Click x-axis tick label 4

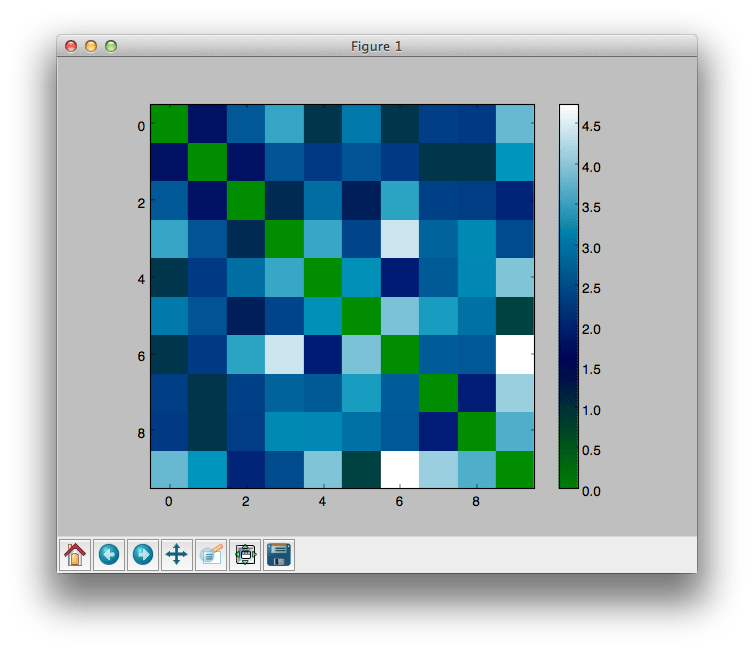pos(322,502)
